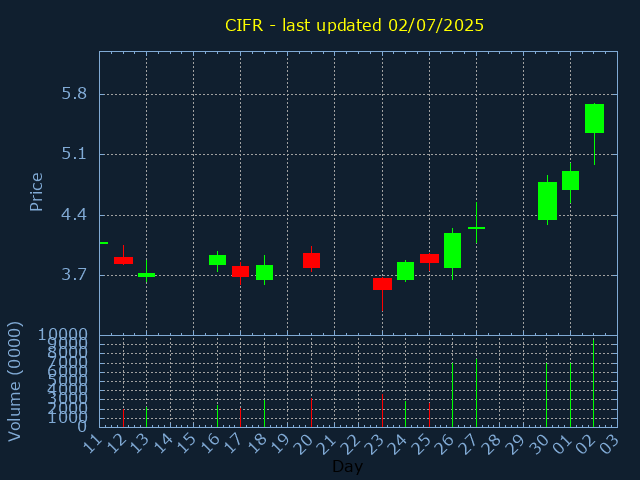Click the day label 14 on x-axis

coord(163,444)
